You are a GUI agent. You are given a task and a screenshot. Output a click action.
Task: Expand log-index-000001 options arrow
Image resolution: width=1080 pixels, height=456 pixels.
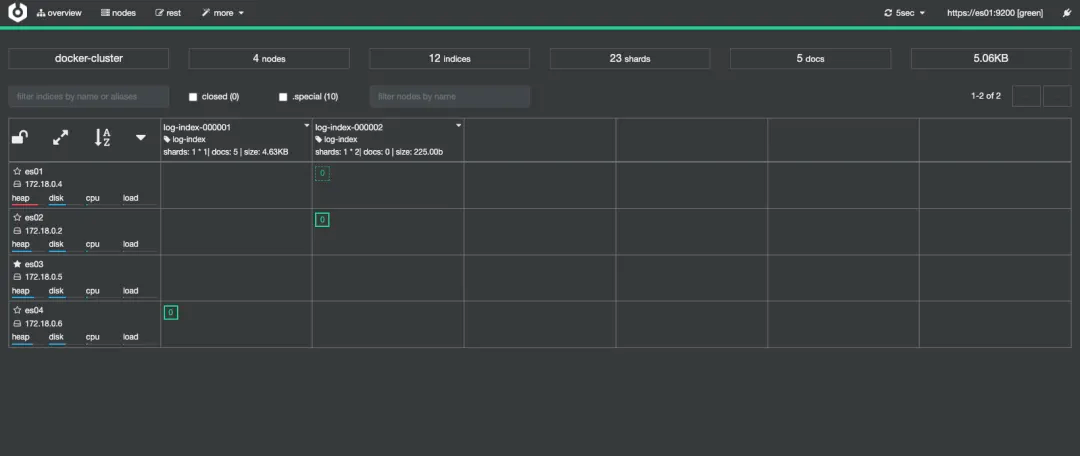[307, 126]
